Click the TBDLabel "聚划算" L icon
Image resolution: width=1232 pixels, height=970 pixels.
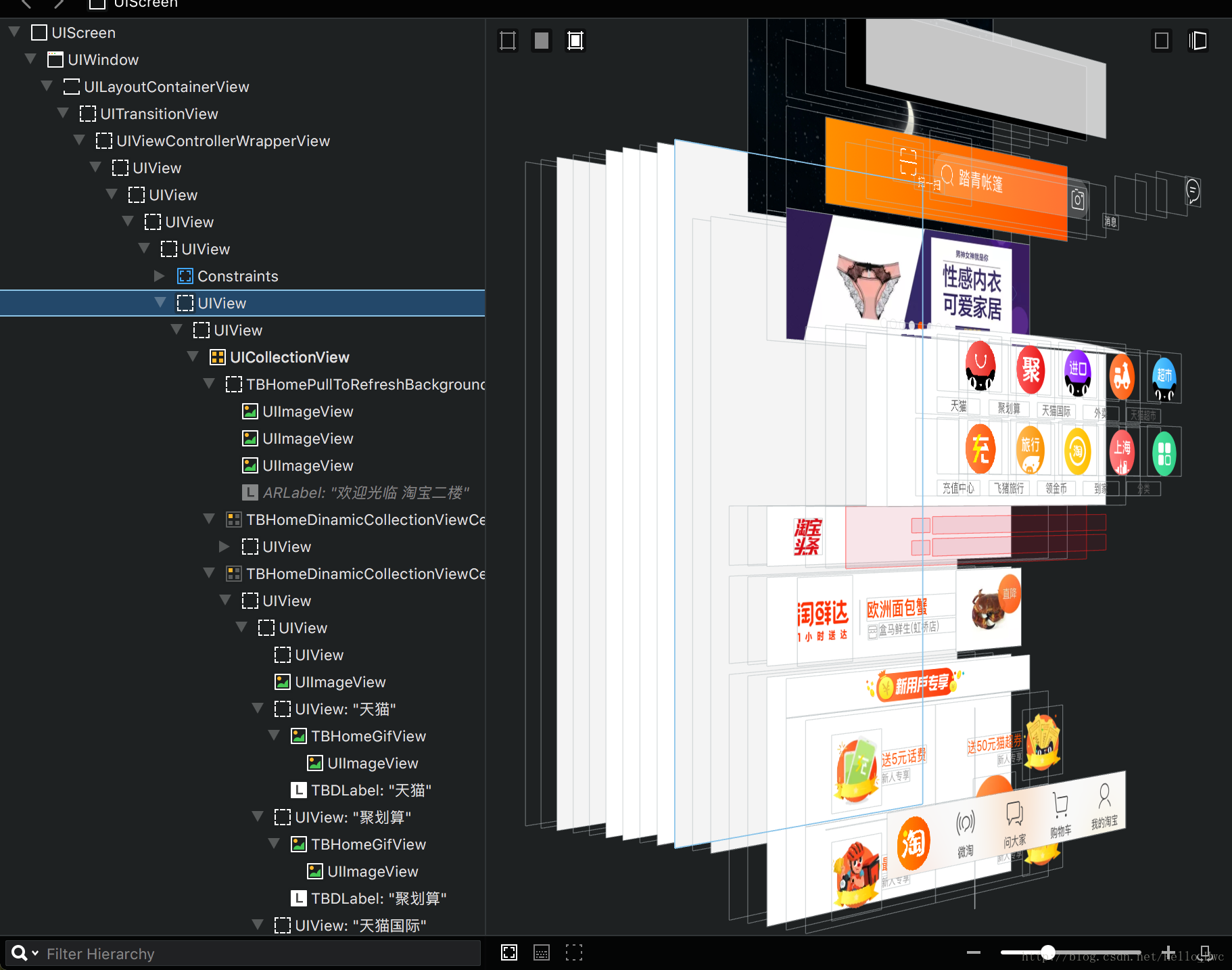[x=299, y=898]
